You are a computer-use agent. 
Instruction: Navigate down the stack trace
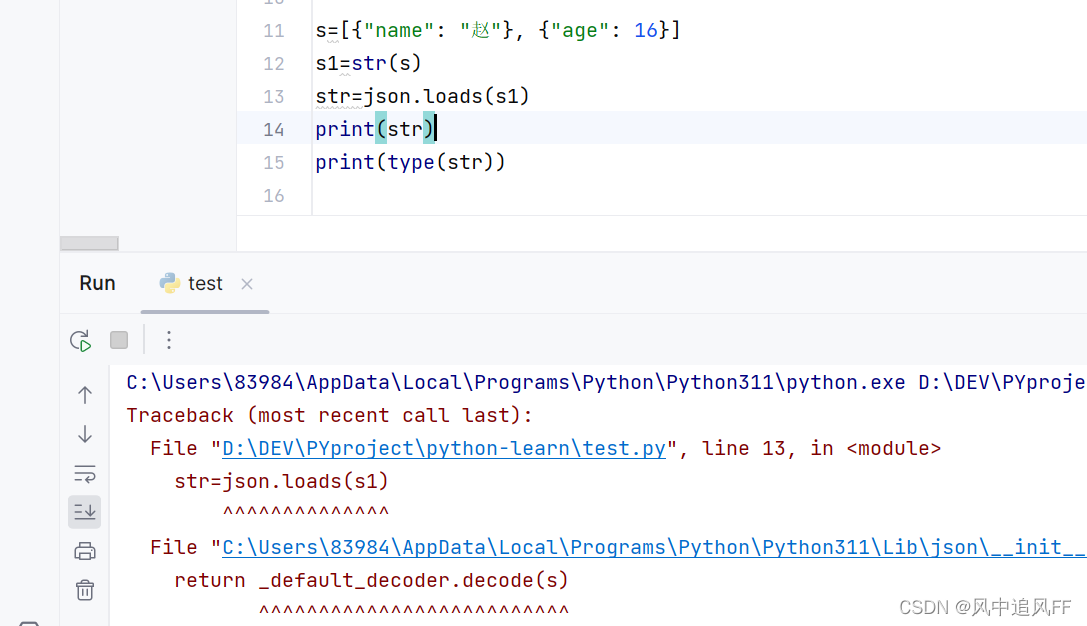[84, 434]
